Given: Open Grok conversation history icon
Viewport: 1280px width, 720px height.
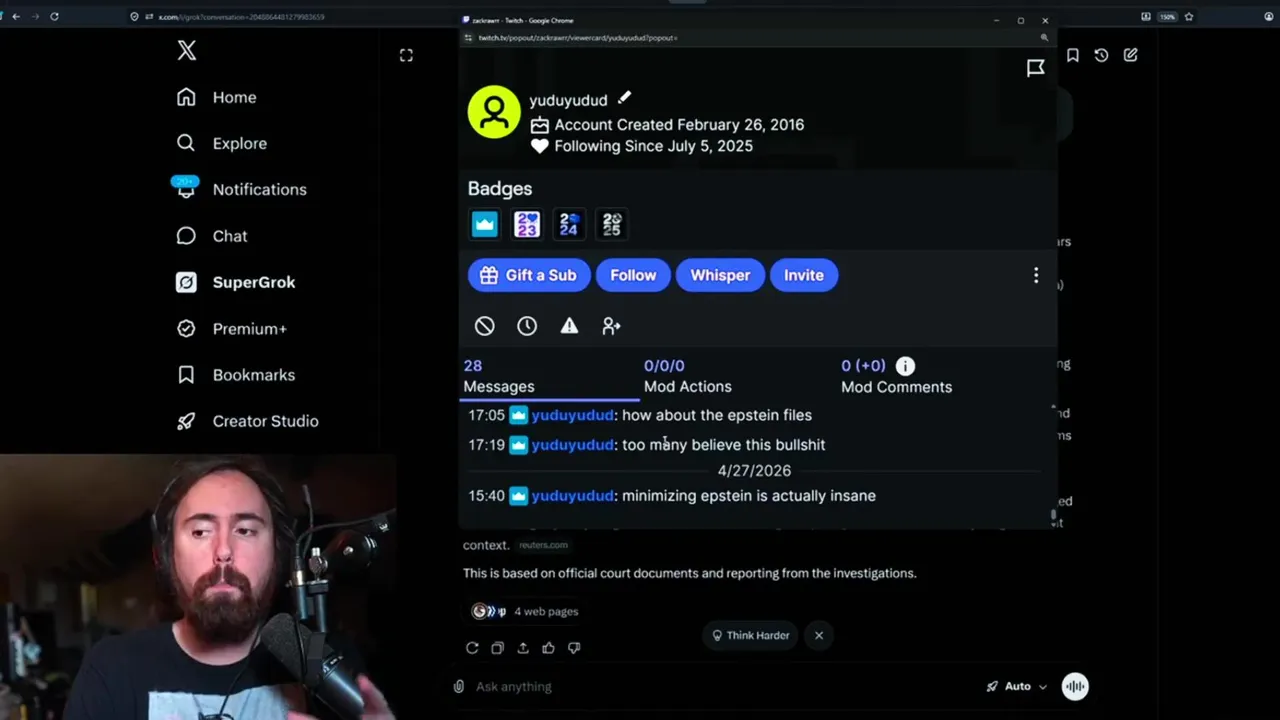Looking at the screenshot, I should point(1101,56).
